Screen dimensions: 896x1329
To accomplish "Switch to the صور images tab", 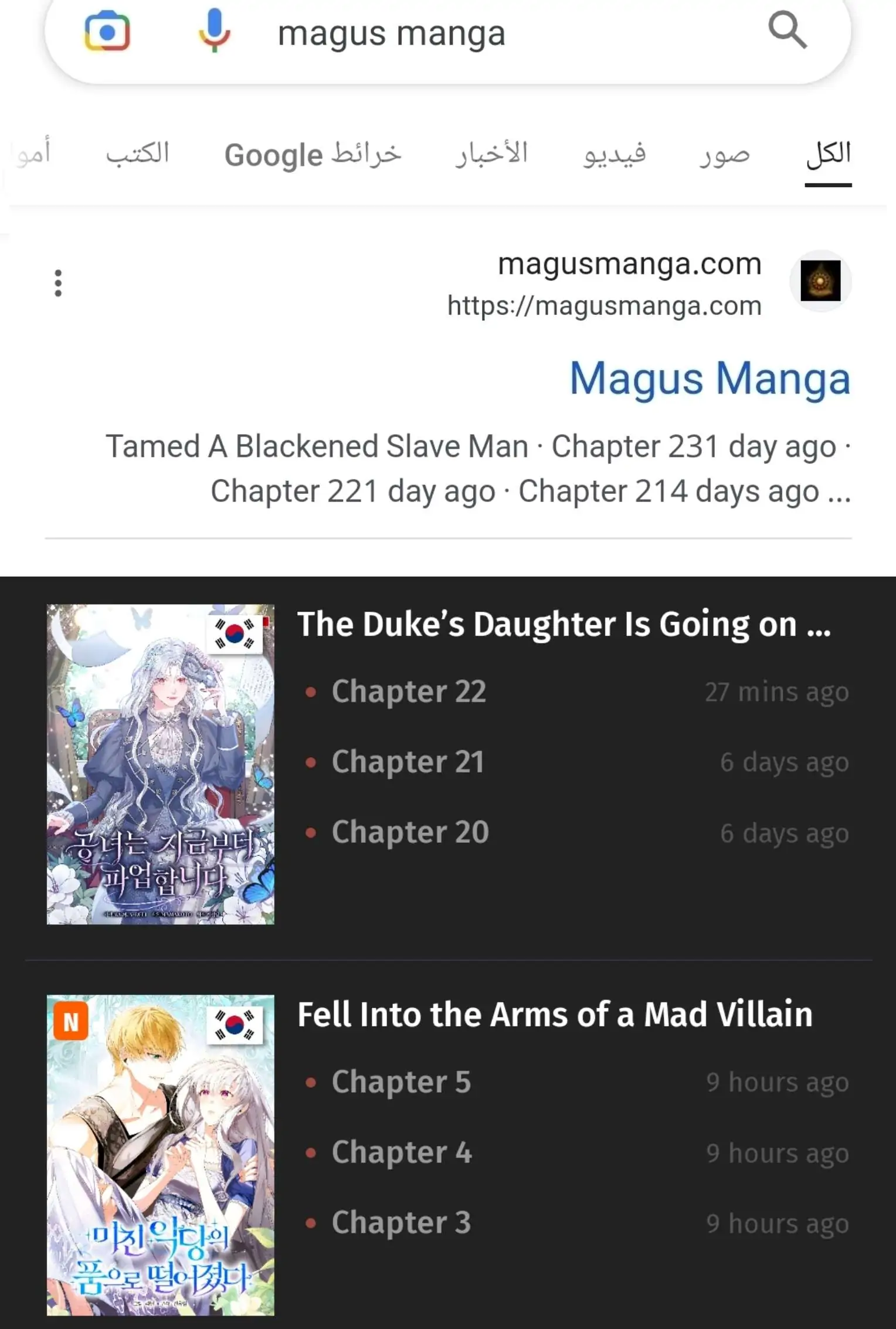I will tap(724, 154).
